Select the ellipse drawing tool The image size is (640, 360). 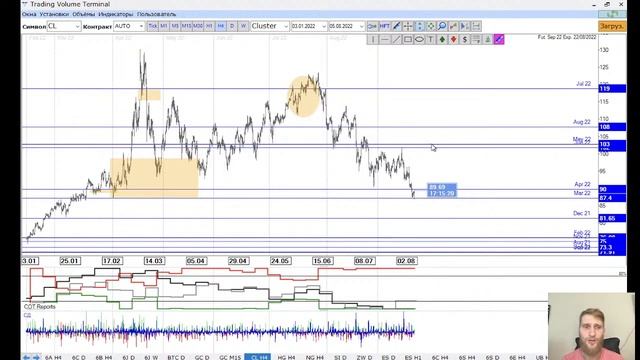pyautogui.click(x=419, y=39)
